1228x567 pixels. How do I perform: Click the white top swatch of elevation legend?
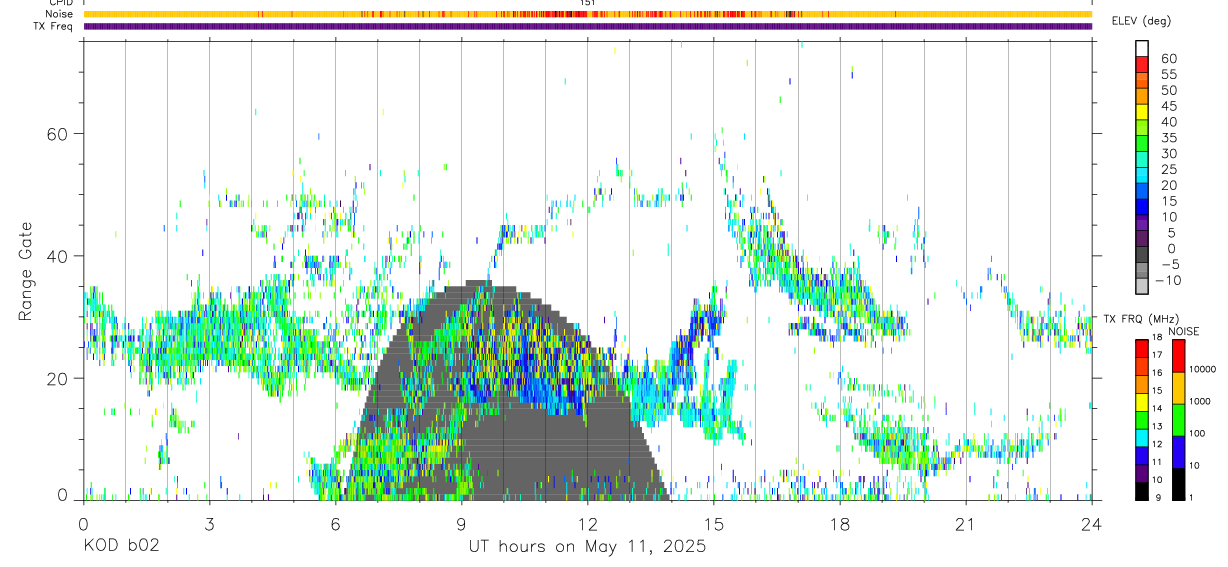click(x=1143, y=48)
